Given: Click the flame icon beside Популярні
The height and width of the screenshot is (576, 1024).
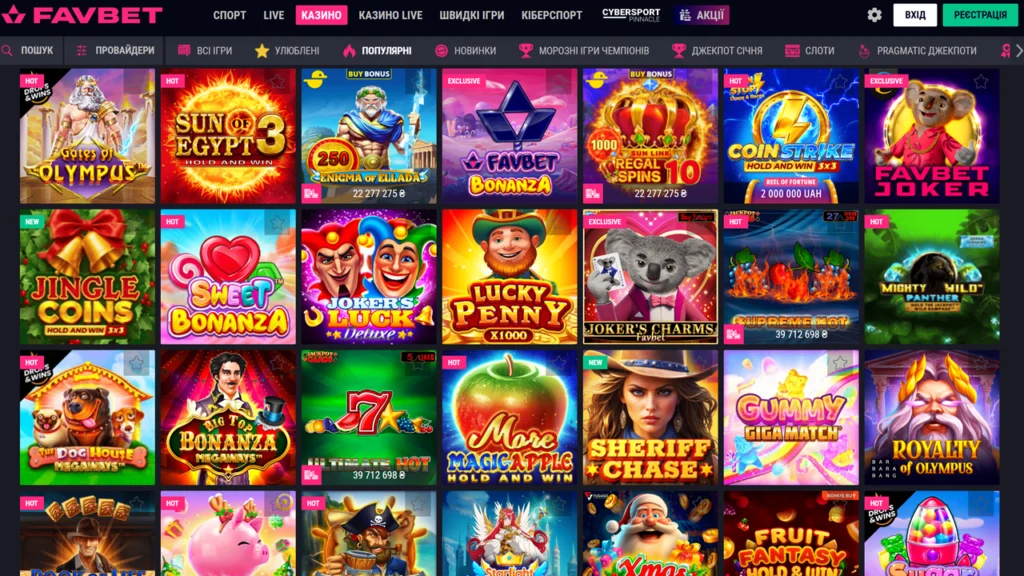Looking at the screenshot, I should point(349,50).
